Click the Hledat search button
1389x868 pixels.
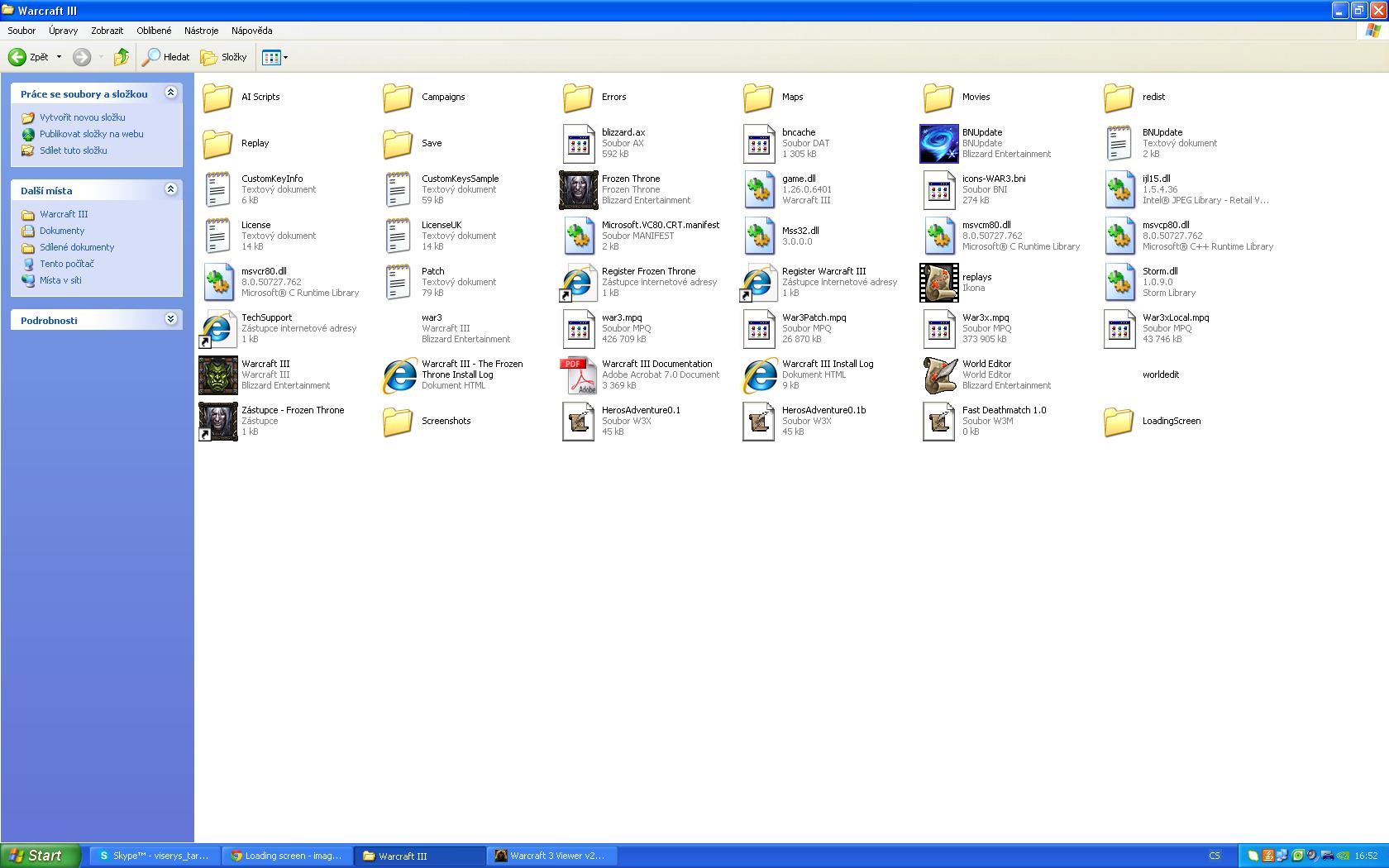click(x=166, y=57)
